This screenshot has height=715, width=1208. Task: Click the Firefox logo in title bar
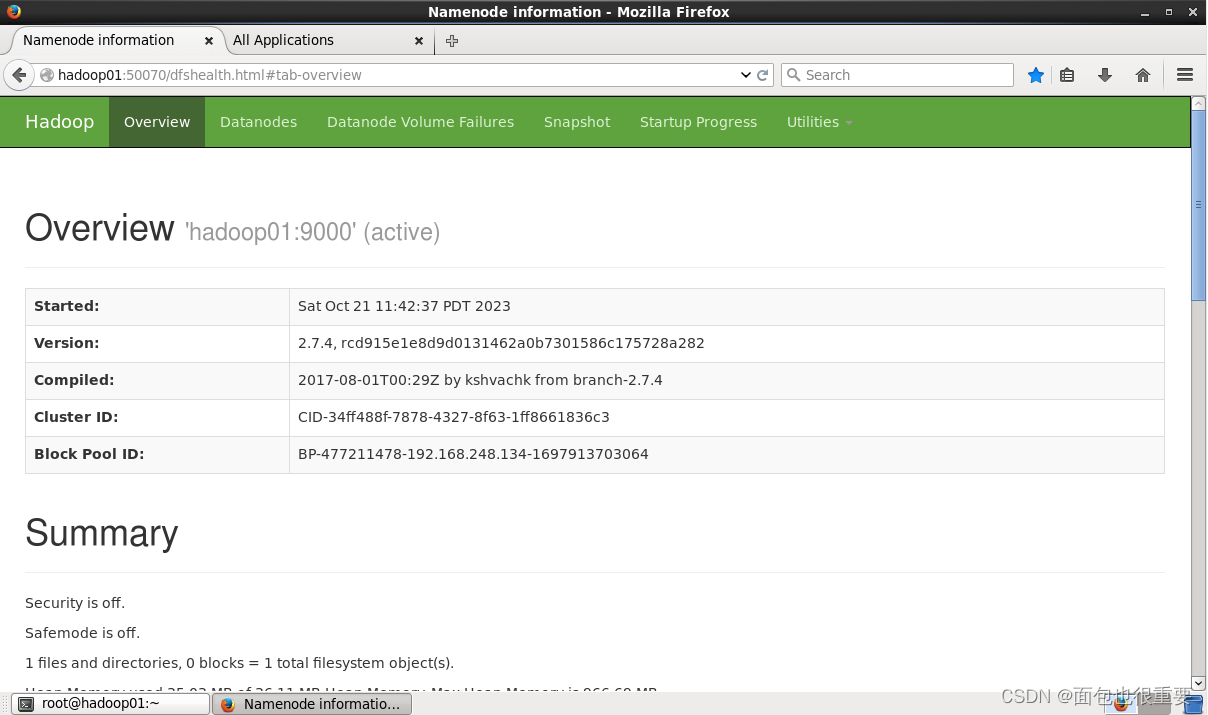coord(14,12)
